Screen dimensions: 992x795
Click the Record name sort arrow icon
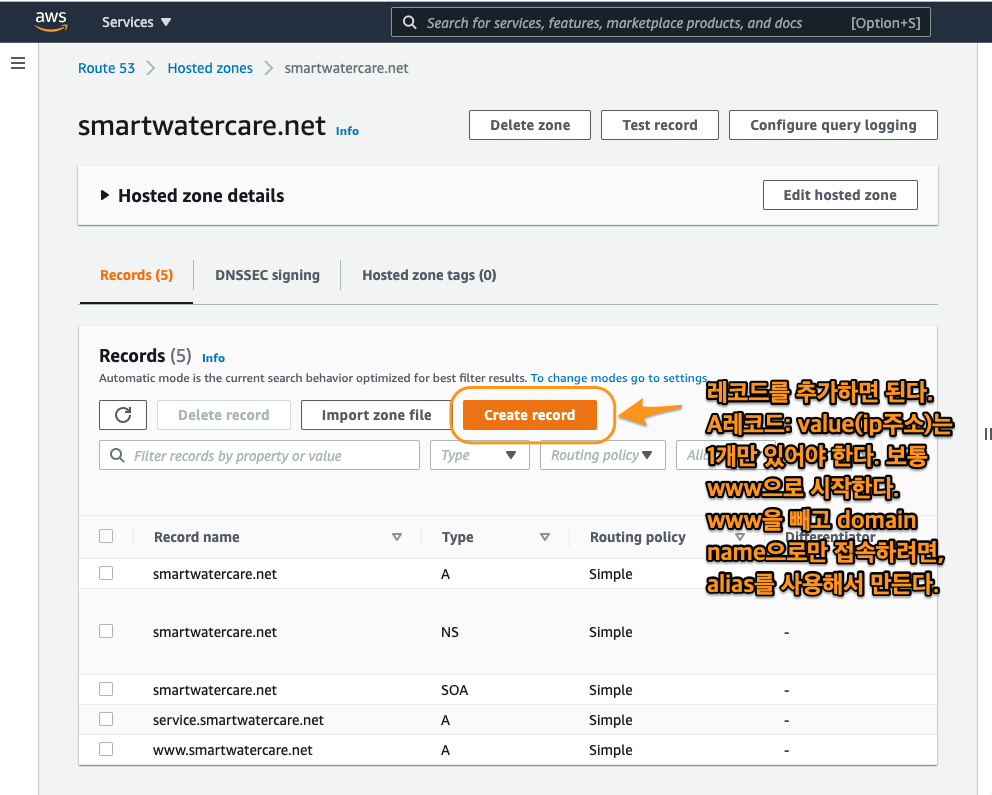pos(397,537)
